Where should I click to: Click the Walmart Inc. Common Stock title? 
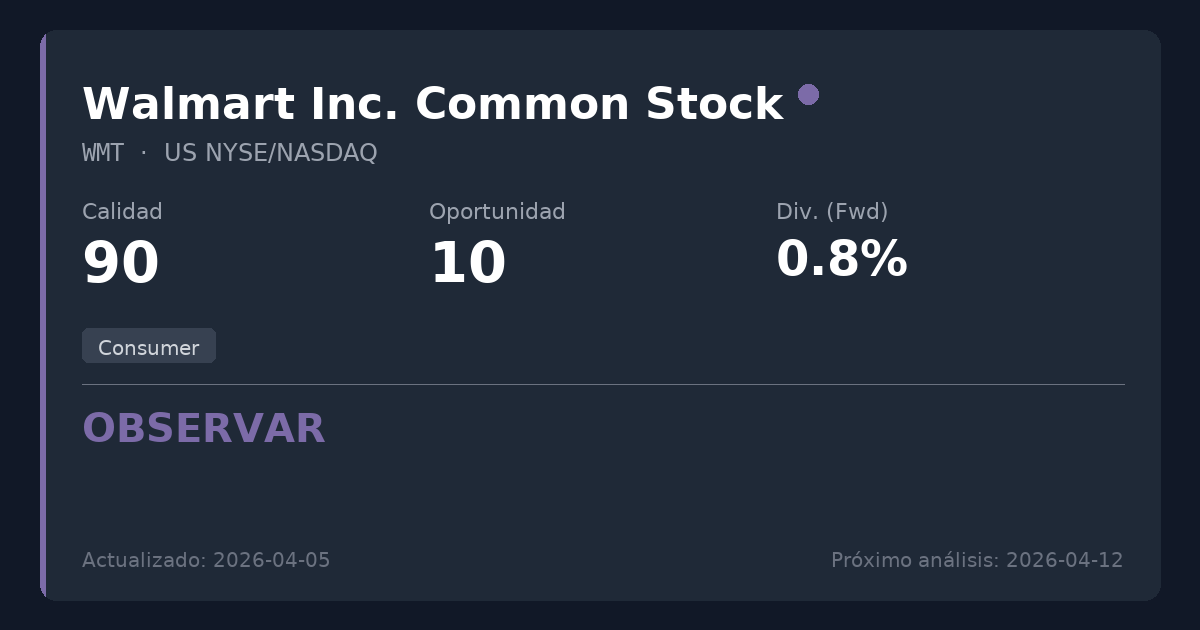point(432,105)
